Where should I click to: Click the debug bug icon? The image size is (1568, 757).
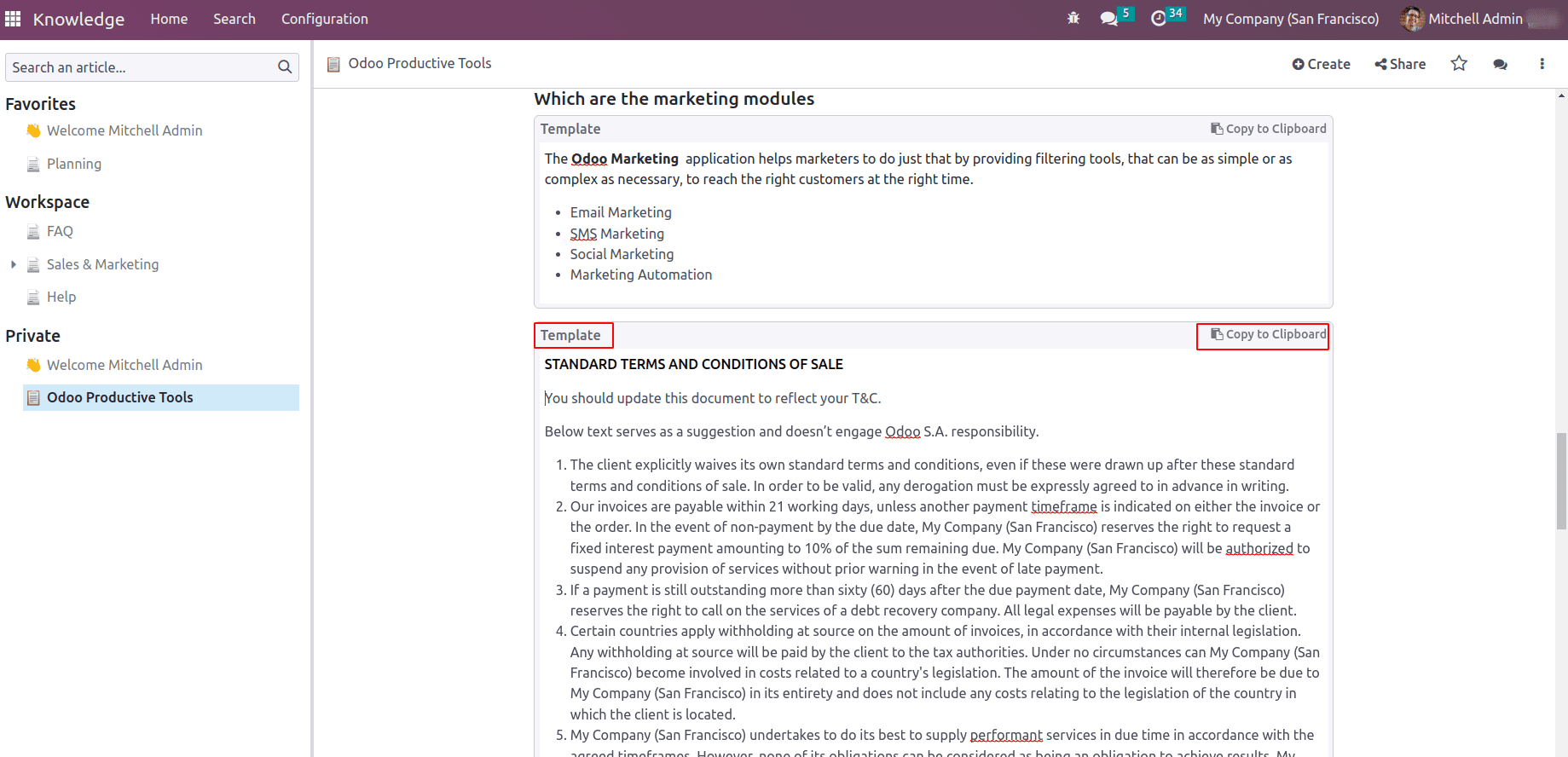tap(1073, 18)
